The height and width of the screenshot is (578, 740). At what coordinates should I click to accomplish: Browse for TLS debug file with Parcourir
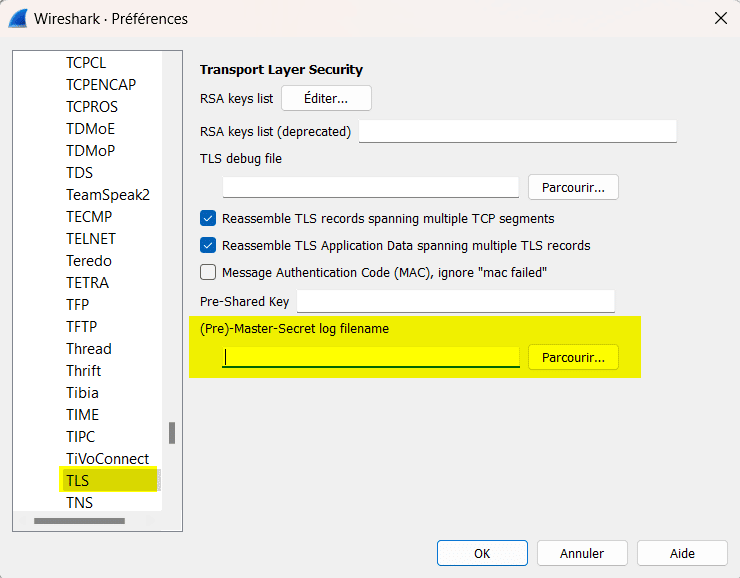(x=573, y=187)
